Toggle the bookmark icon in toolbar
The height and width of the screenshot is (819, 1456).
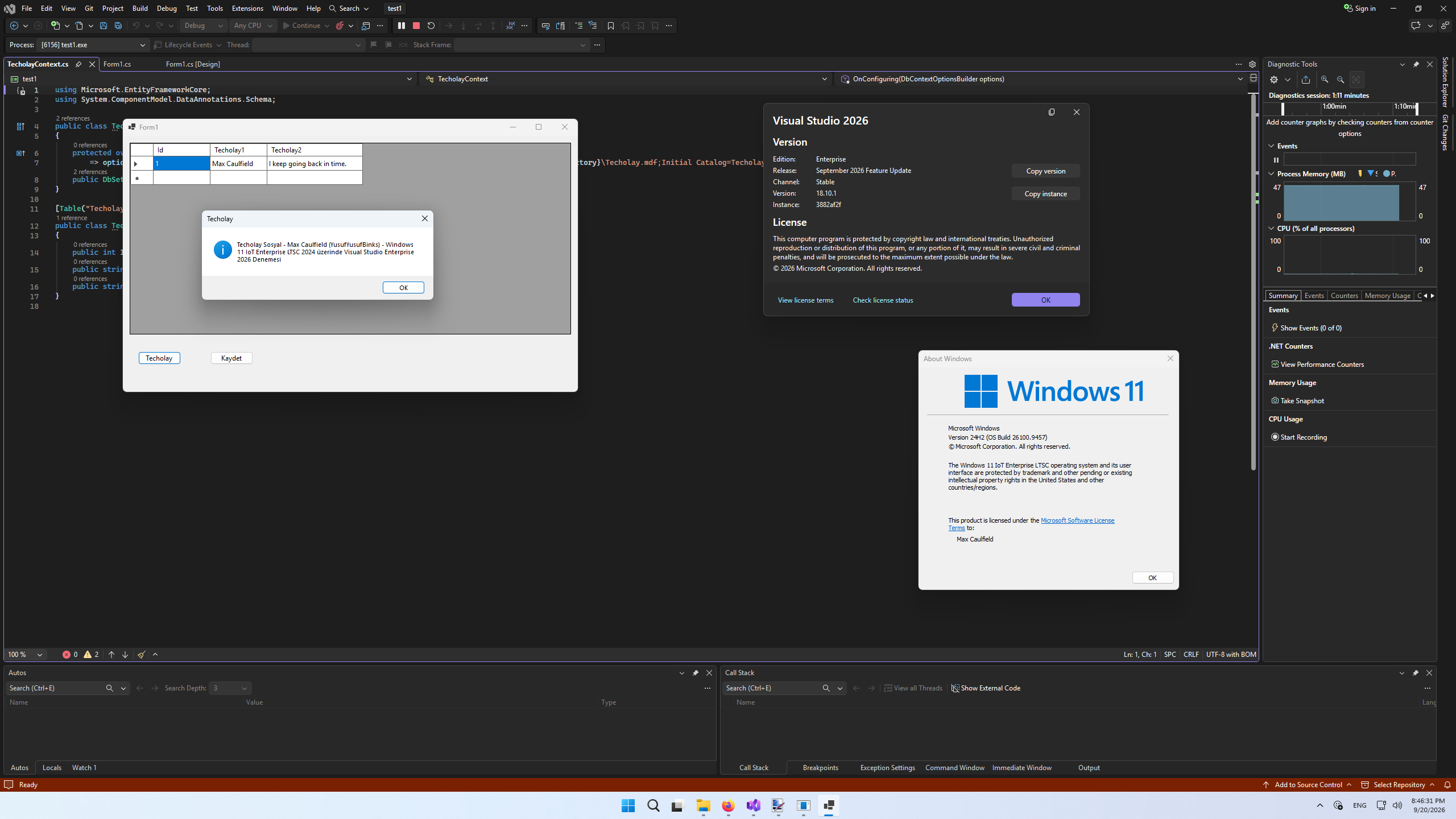coord(611,26)
